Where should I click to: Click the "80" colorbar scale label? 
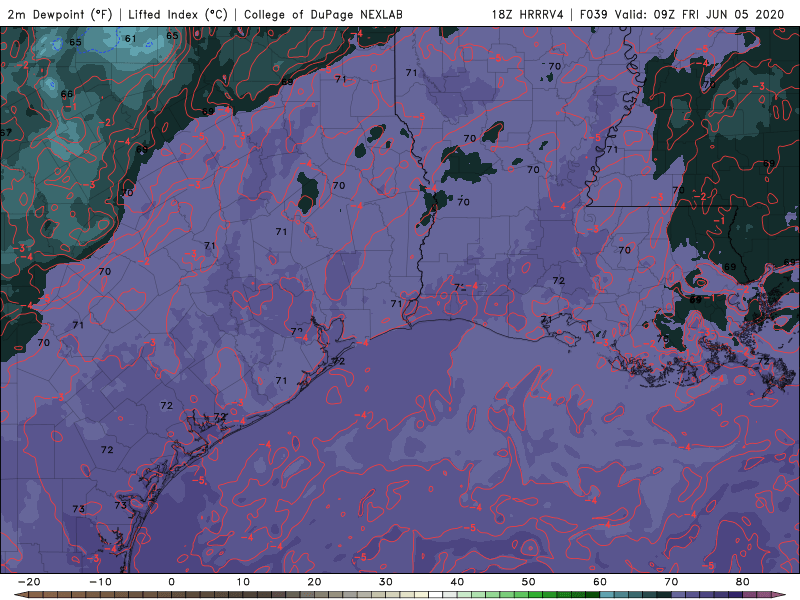743,582
